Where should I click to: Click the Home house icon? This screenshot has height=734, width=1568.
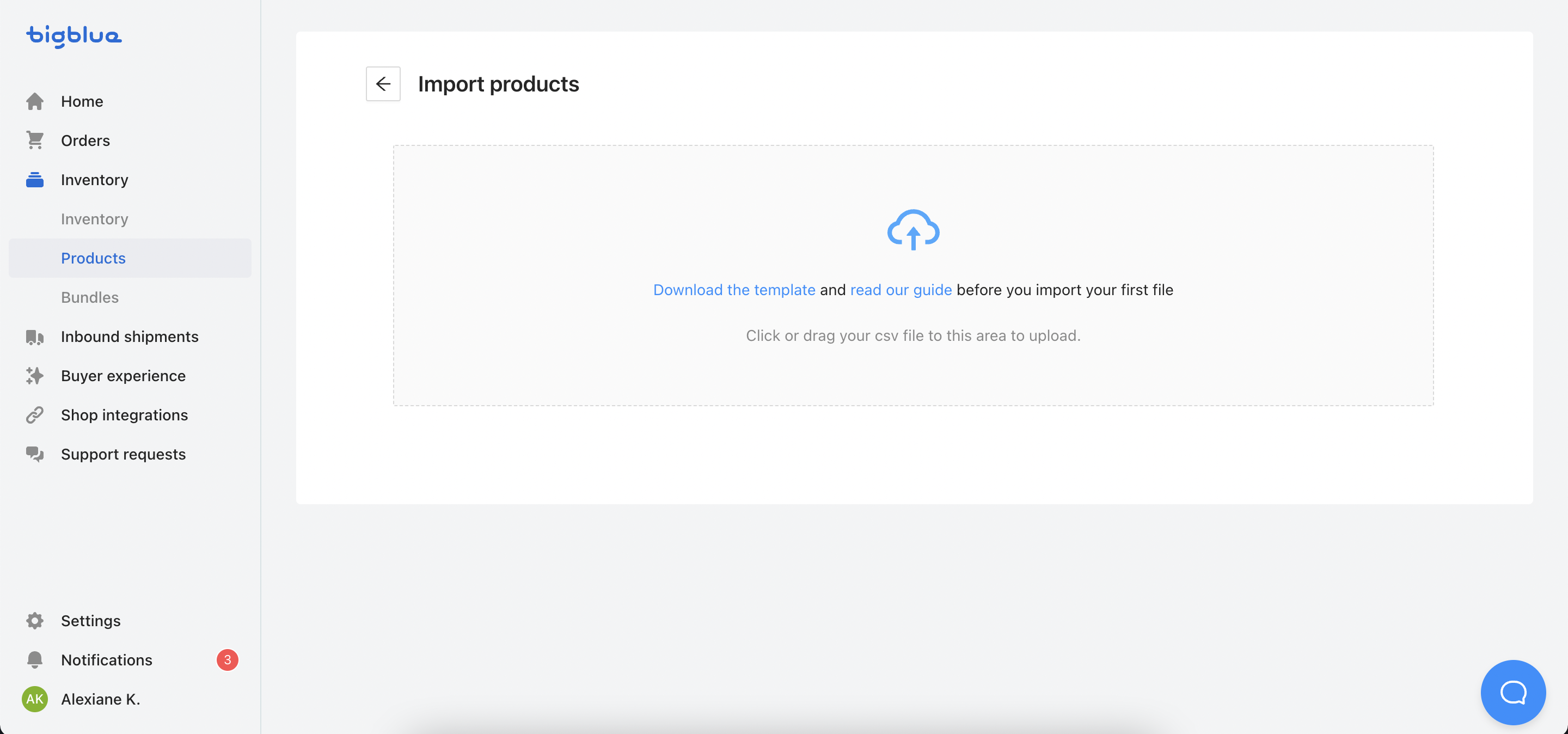tap(35, 102)
